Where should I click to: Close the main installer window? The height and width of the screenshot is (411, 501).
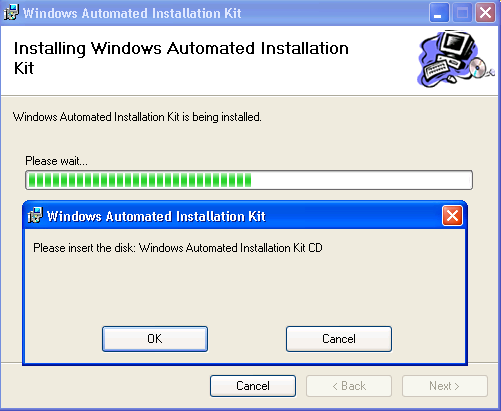[485, 13]
